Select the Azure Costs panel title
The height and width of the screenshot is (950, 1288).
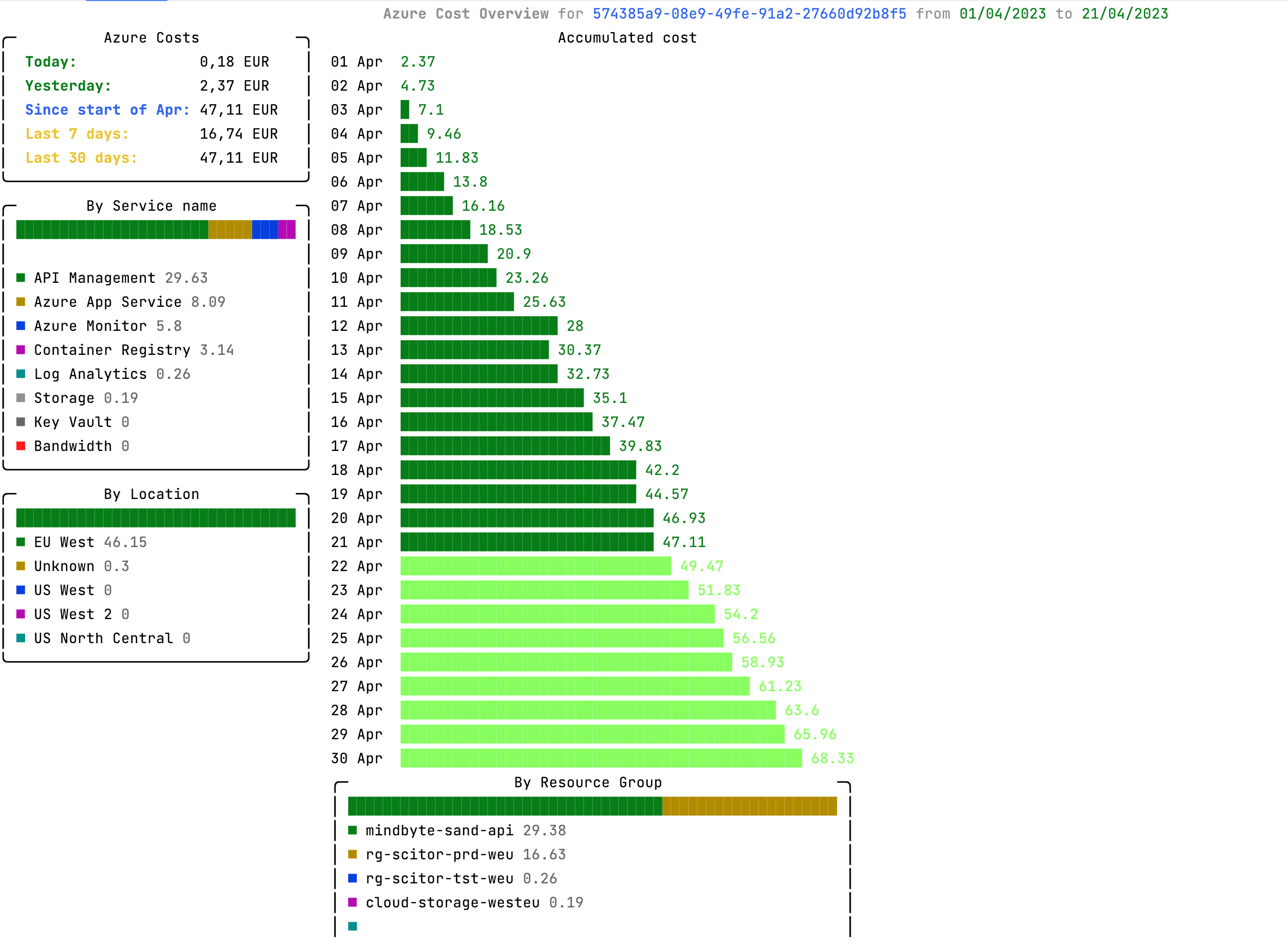[151, 37]
